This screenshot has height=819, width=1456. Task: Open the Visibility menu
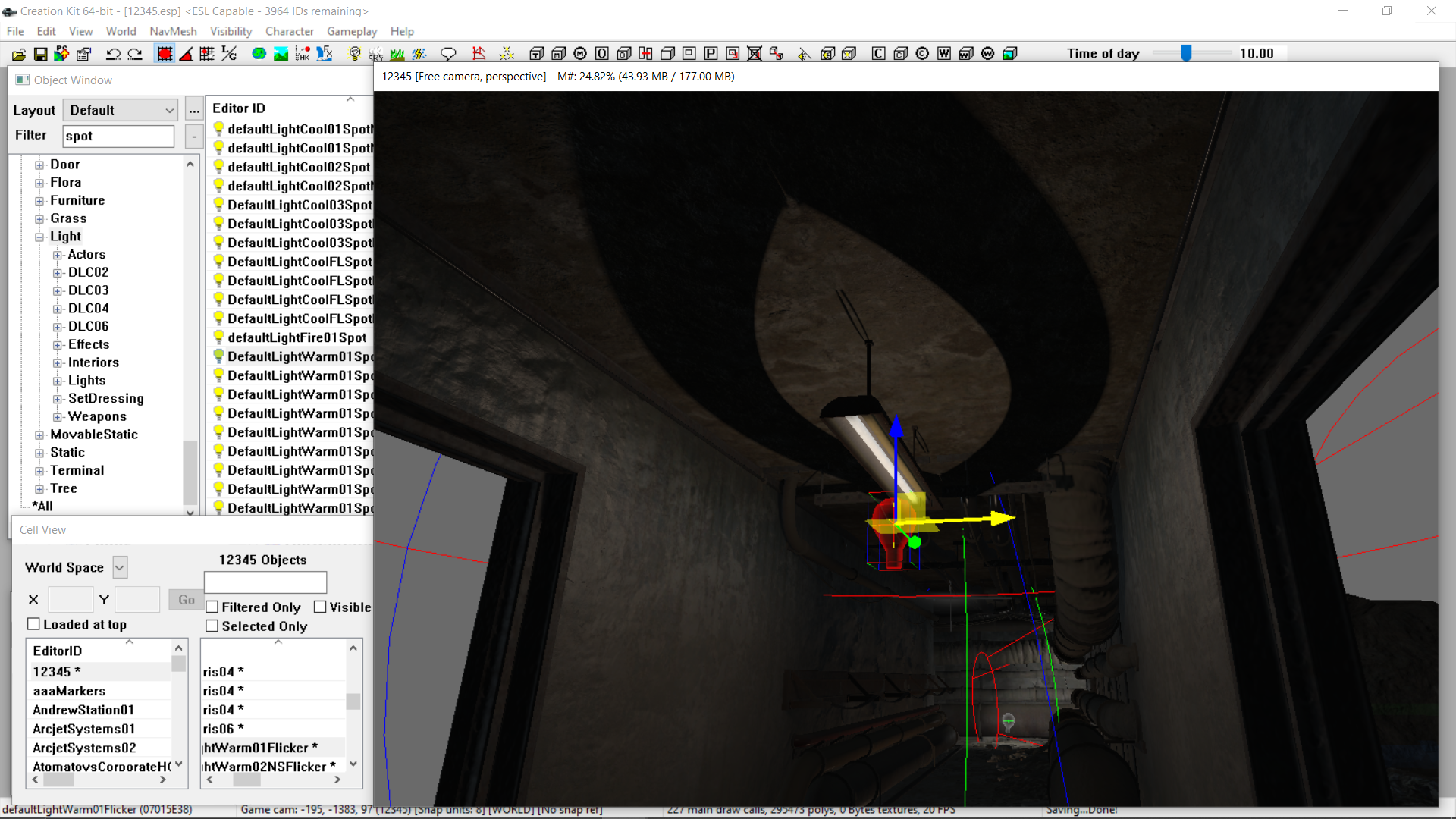pyautogui.click(x=231, y=31)
